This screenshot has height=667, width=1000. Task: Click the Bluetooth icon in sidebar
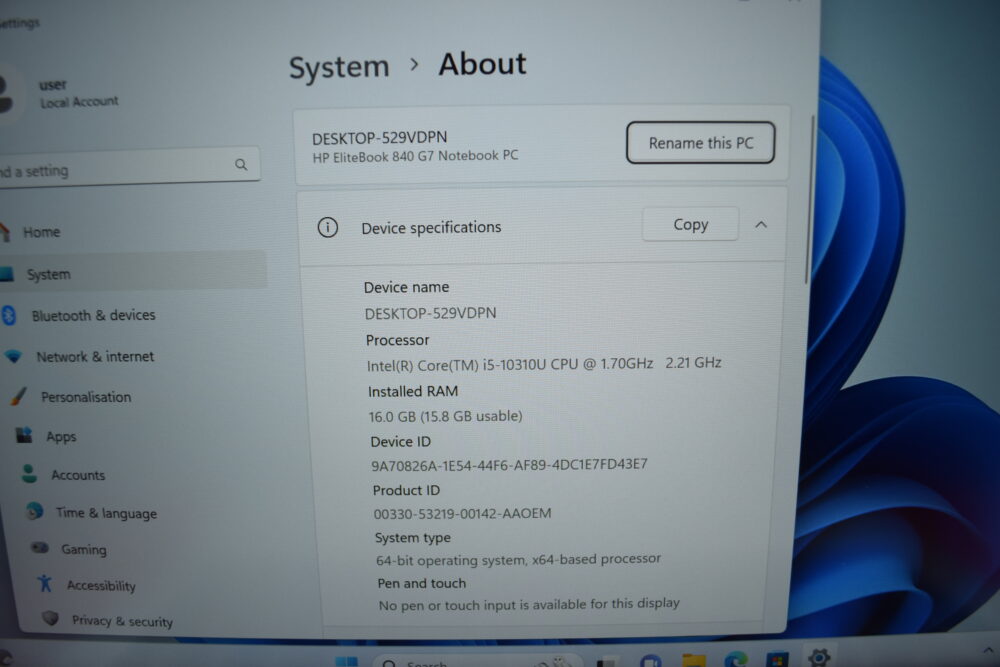tap(9, 315)
